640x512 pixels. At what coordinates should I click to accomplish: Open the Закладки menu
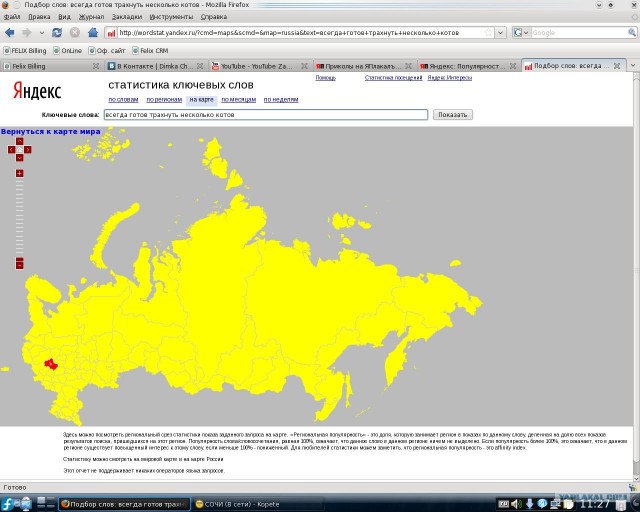[x=127, y=17]
